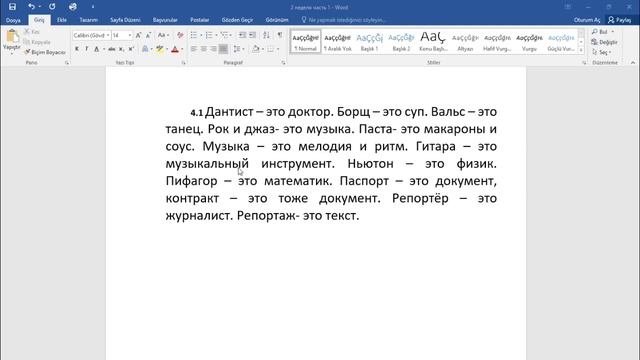The image size is (640, 360).
Task: Open the borders dropdown
Action: [x=278, y=49]
